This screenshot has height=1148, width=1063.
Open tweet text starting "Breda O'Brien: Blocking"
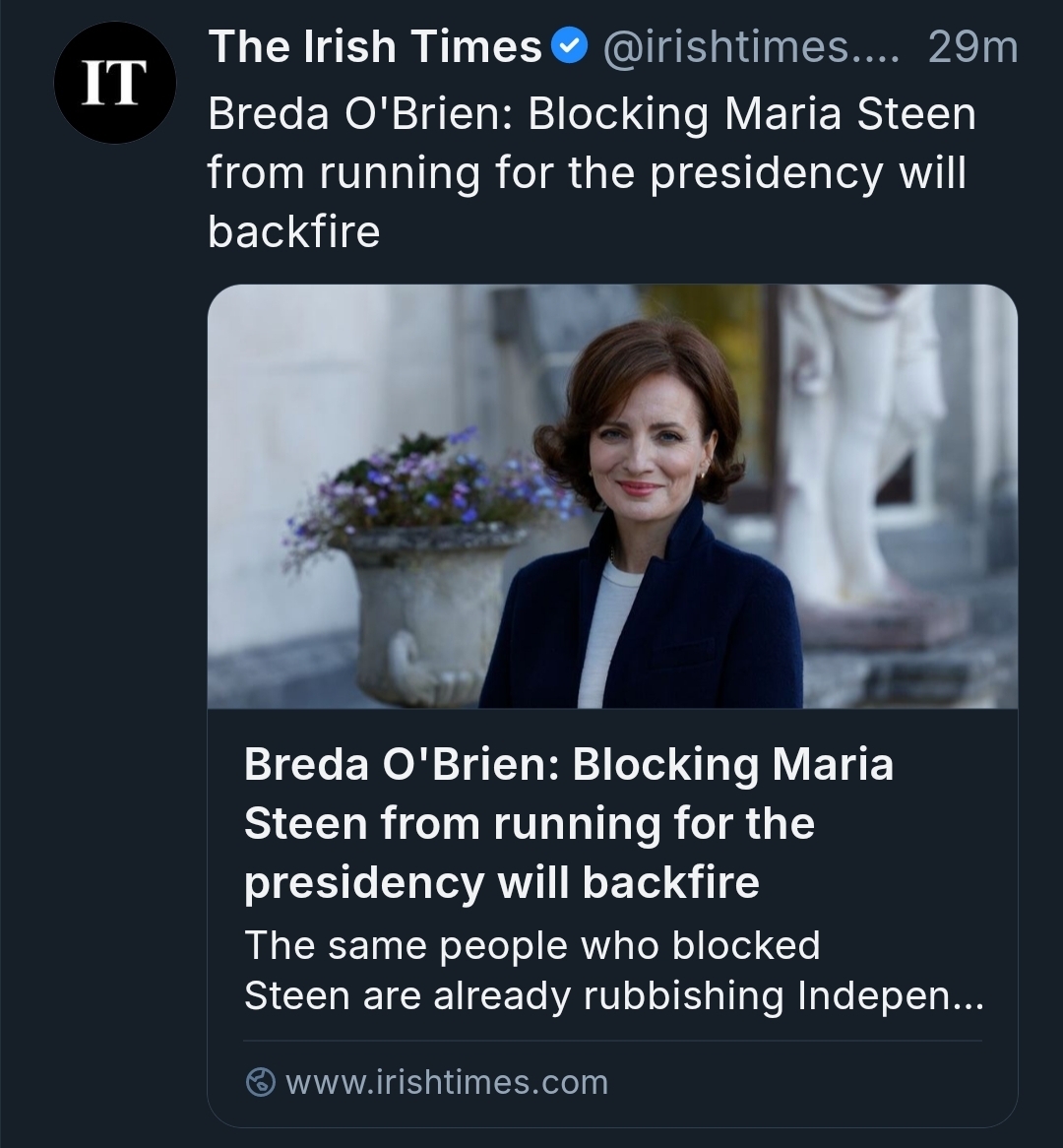[591, 114]
